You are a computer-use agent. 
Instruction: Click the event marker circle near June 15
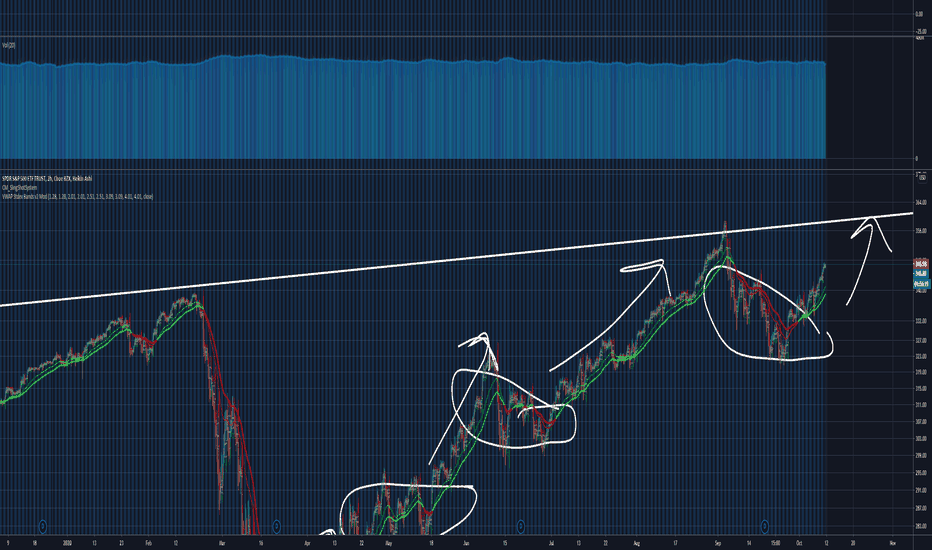(521, 526)
